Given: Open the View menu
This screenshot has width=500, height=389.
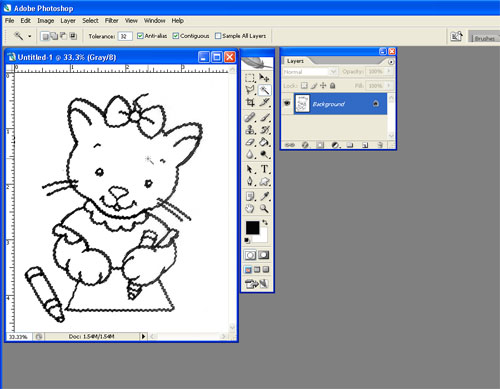Looking at the screenshot, I should pos(131,21).
